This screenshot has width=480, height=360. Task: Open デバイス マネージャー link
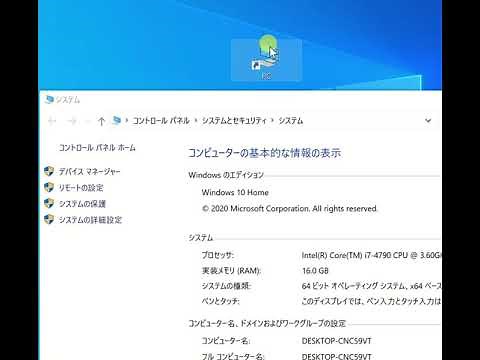[x=89, y=172]
